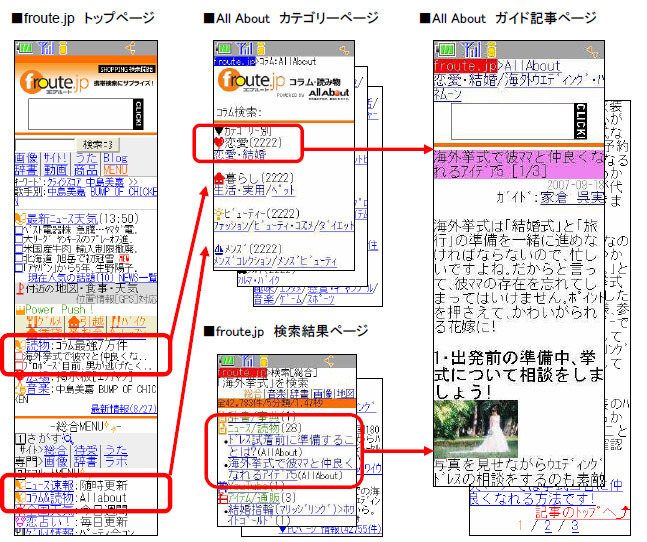Click keyword search input on top page
The height and width of the screenshot is (542, 647).
coord(45,145)
